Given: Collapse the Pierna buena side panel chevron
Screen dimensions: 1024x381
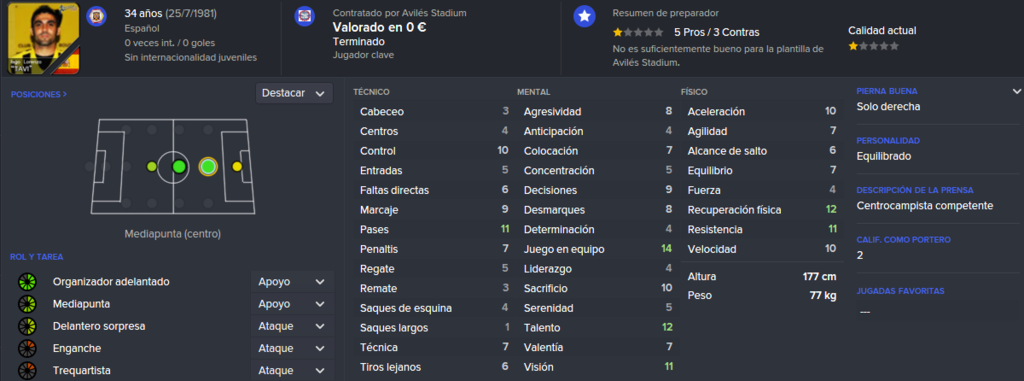Looking at the screenshot, I should (x=1016, y=91).
